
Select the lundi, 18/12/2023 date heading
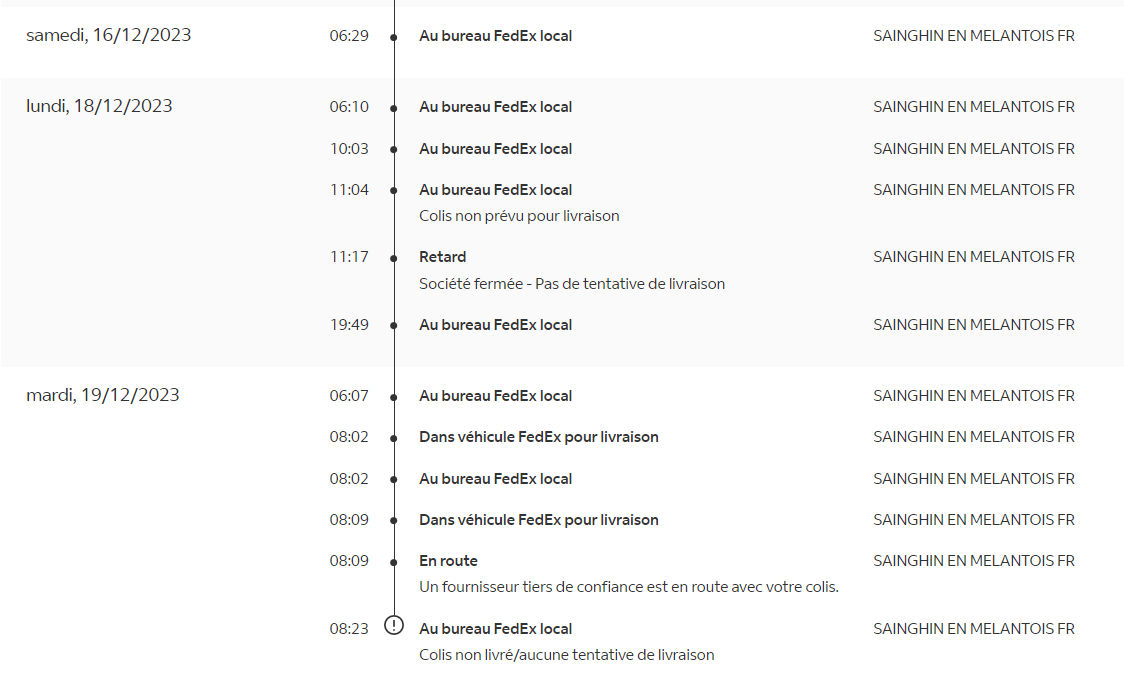pyautogui.click(x=99, y=106)
